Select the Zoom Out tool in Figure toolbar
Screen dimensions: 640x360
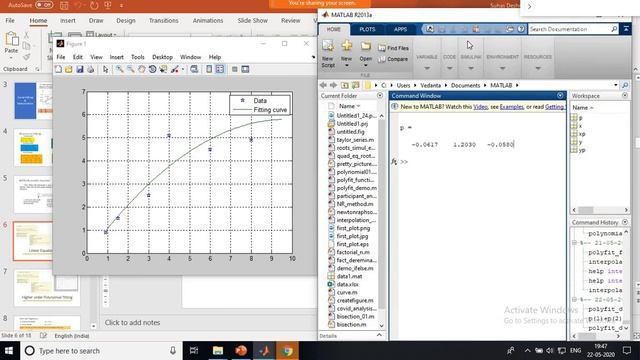(x=131, y=69)
